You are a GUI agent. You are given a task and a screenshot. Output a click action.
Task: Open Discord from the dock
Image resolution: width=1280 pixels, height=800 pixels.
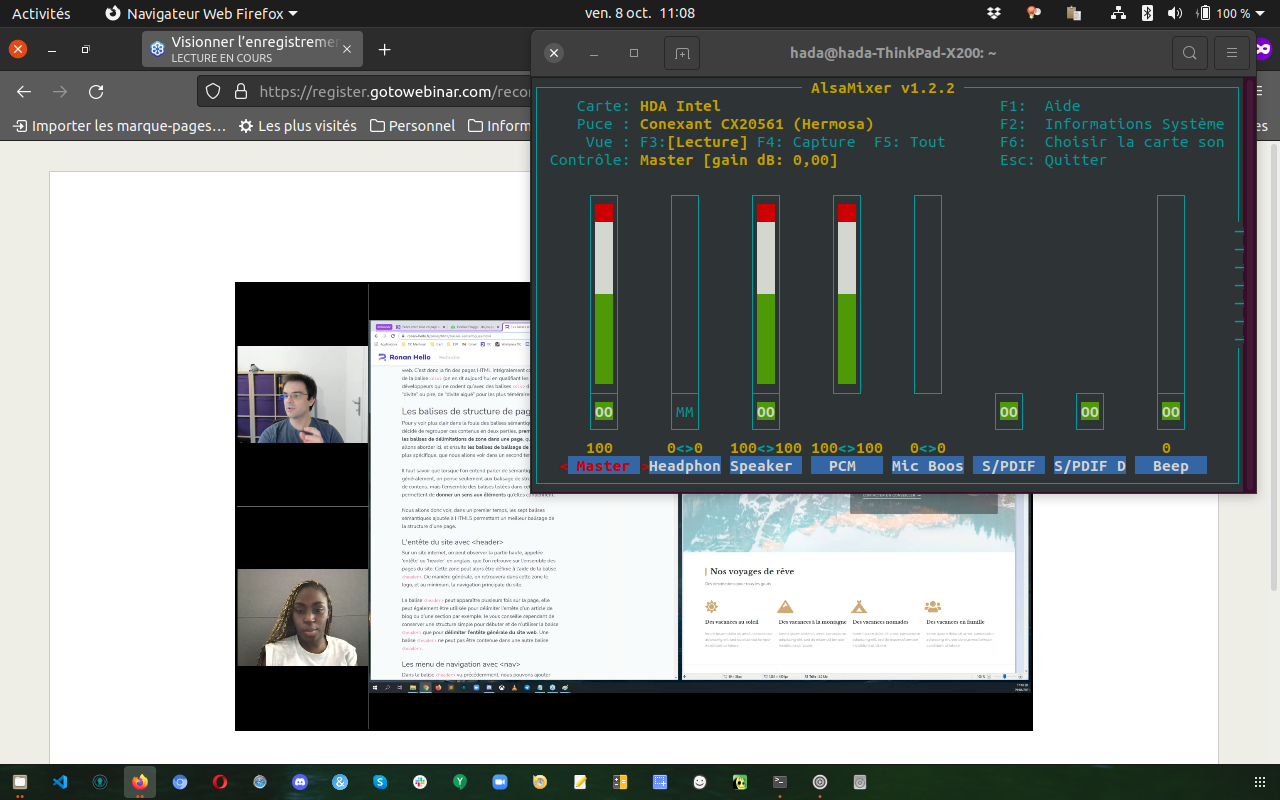[x=300, y=782]
